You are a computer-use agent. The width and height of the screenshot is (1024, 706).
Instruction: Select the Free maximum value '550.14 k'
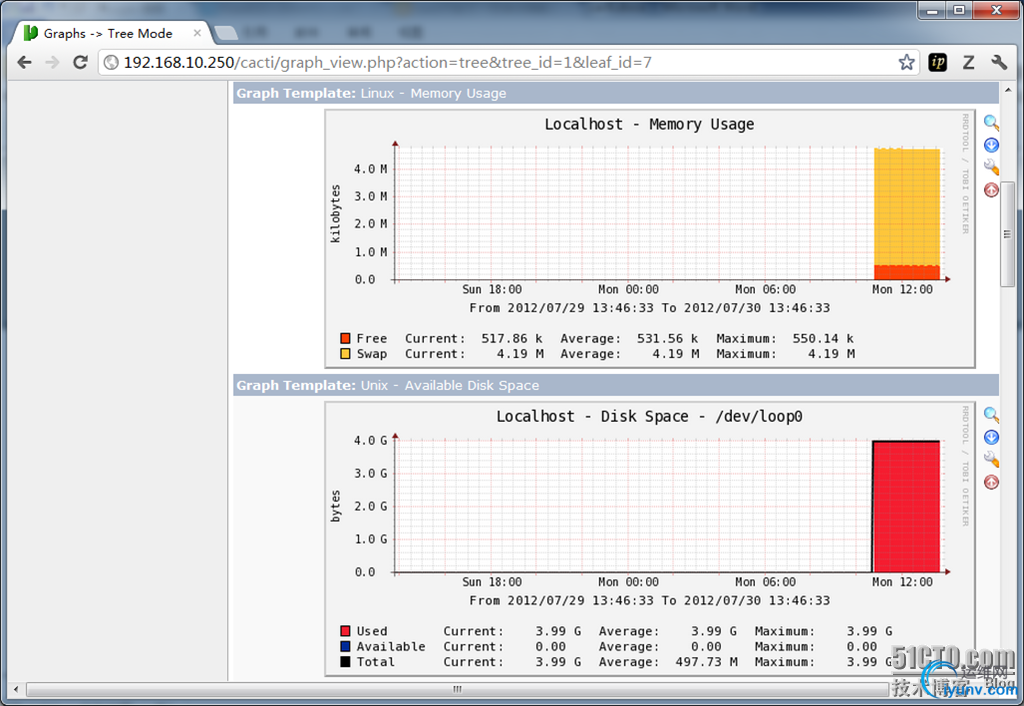pyautogui.click(x=823, y=338)
